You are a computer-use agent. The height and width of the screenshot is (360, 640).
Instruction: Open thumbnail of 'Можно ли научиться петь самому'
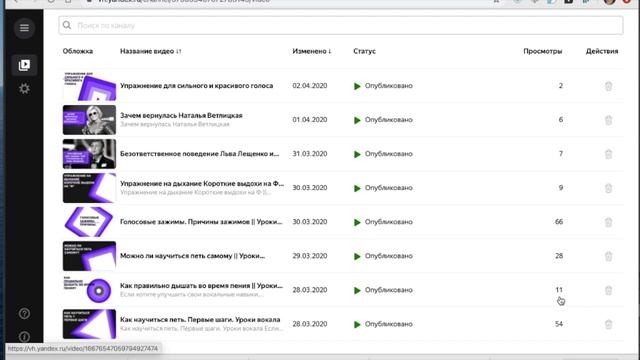click(x=89, y=256)
